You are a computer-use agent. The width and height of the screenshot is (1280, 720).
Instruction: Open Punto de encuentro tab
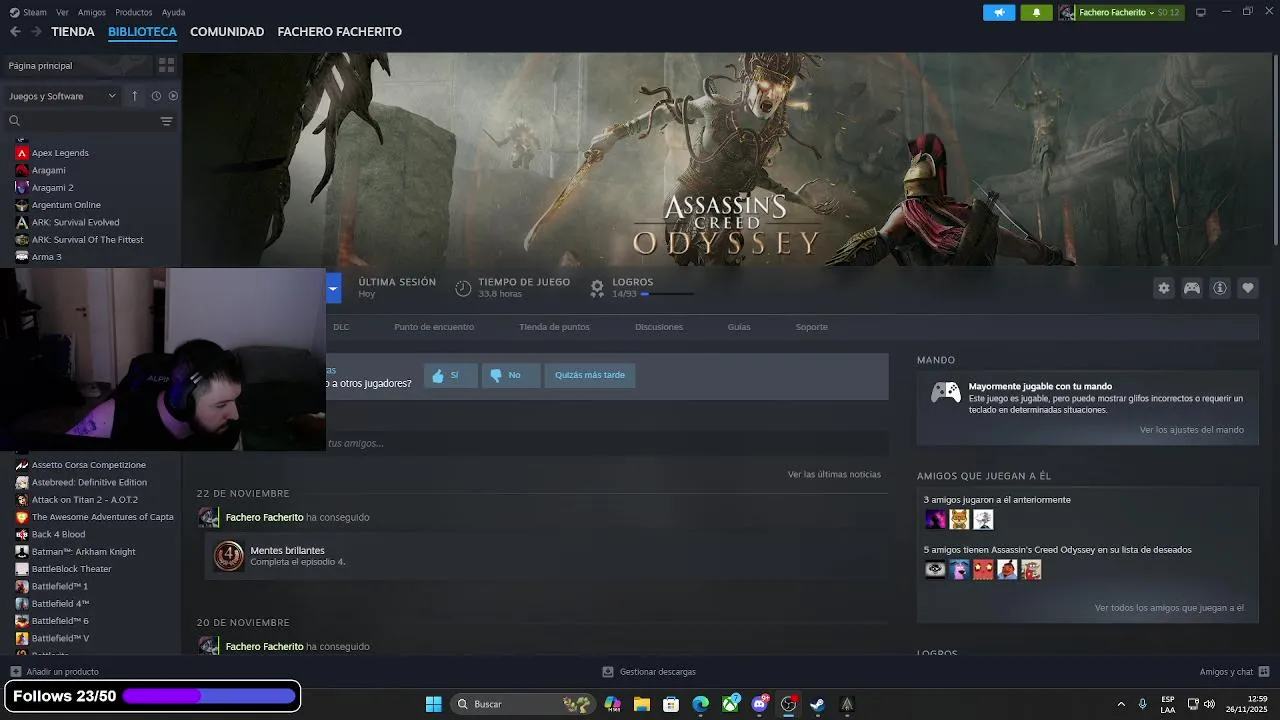tap(434, 327)
